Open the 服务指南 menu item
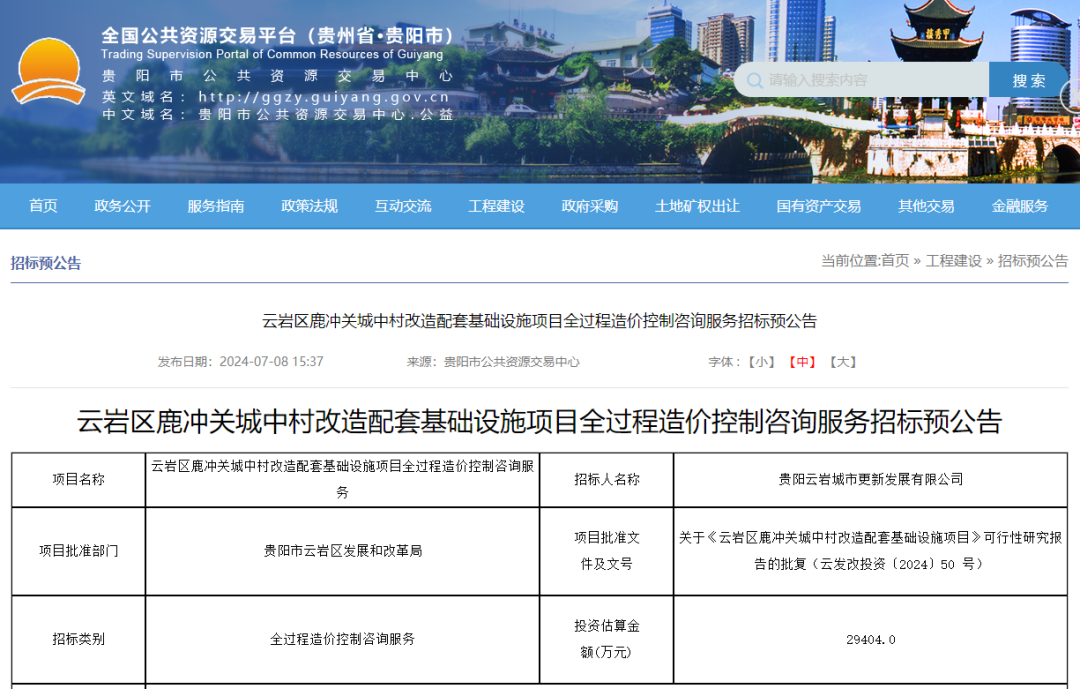The width and height of the screenshot is (1080, 689). coord(216,206)
